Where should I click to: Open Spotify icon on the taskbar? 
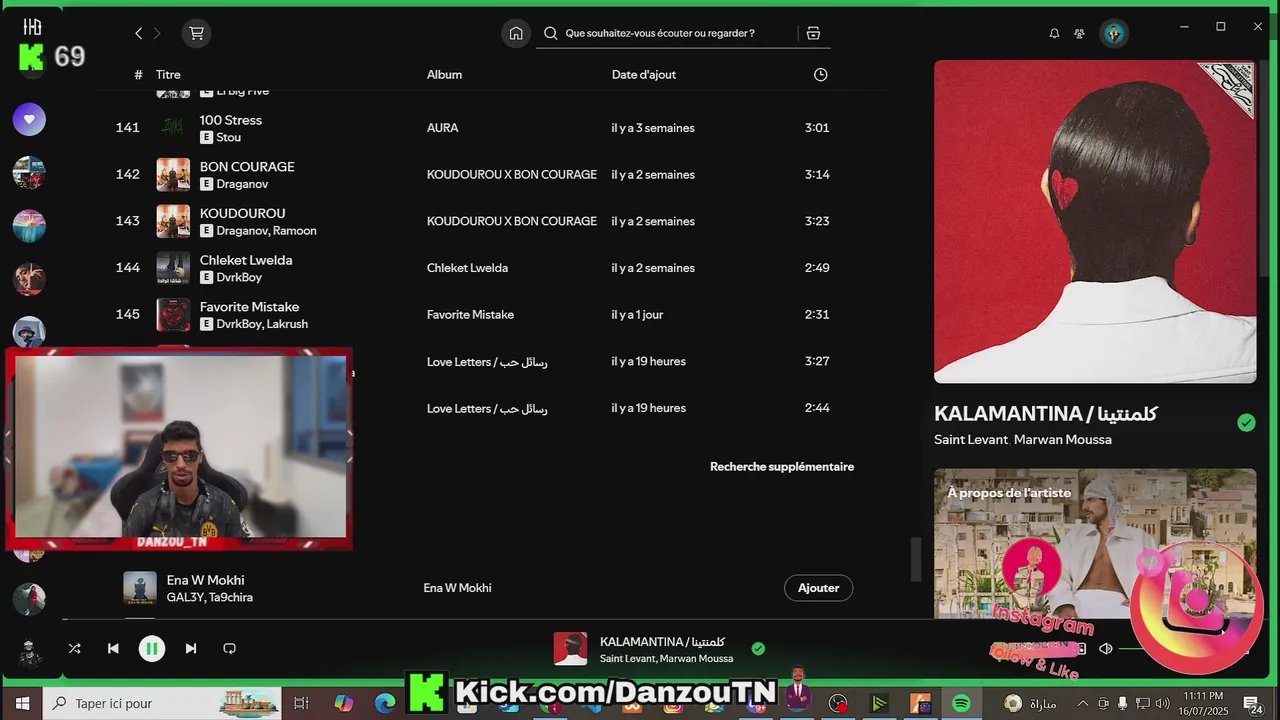coord(961,704)
